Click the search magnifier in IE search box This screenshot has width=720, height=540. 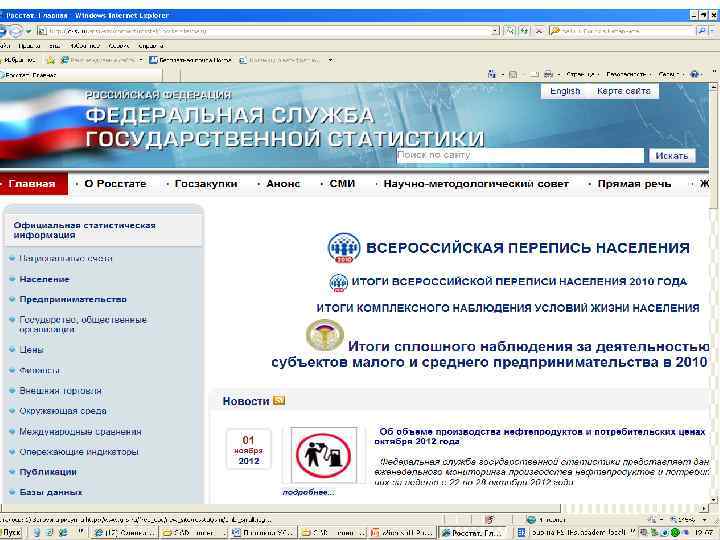click(701, 31)
